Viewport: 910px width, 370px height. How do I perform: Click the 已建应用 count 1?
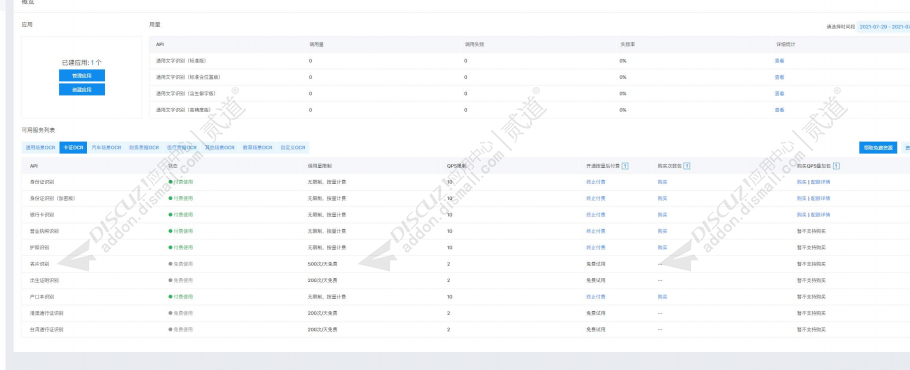coord(92,62)
